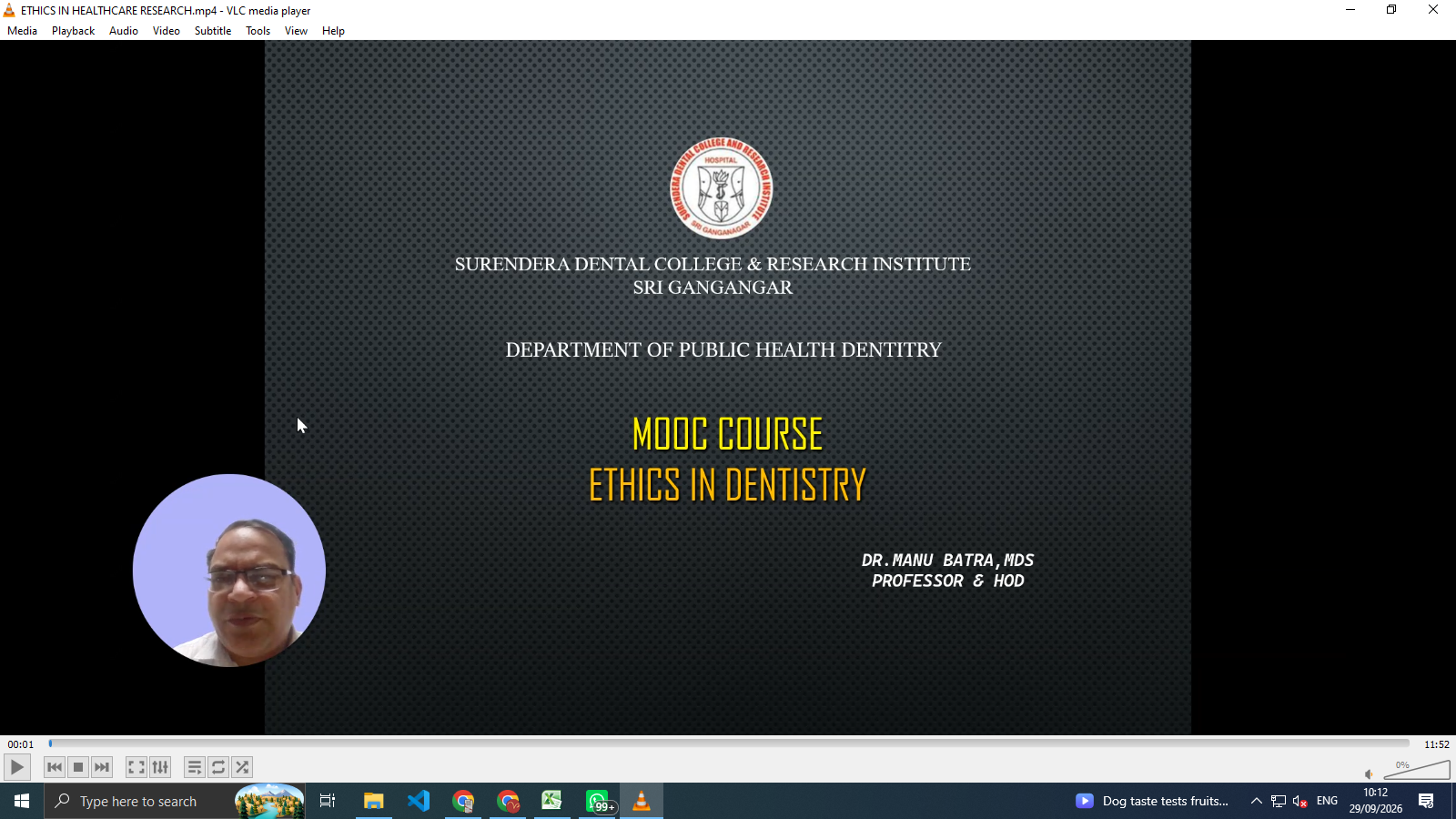The image size is (1456, 819).
Task: Toggle random shuffle playback
Action: pos(242,767)
